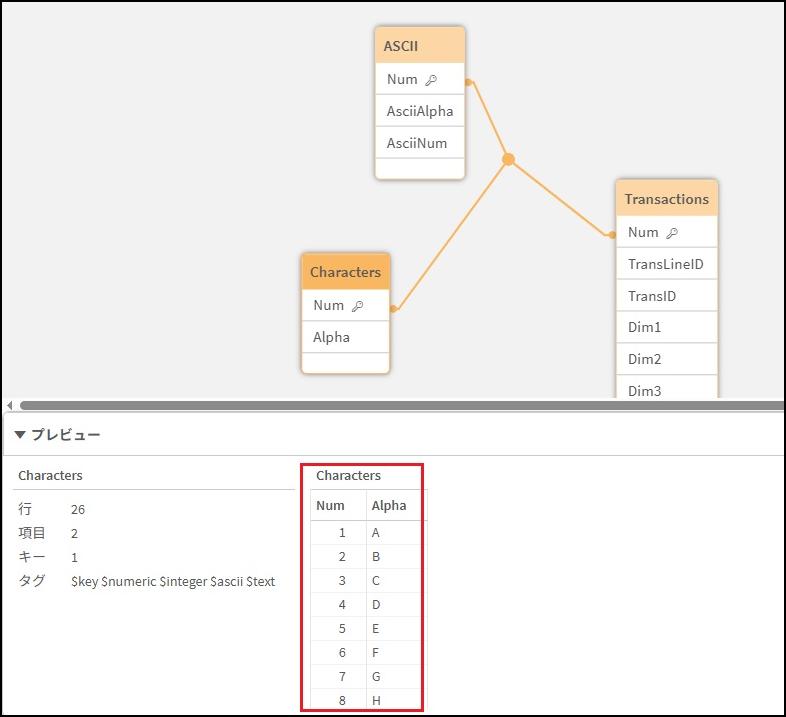Collapse the プレビュー panel with triangle
The width and height of the screenshot is (786, 717).
coord(19,435)
